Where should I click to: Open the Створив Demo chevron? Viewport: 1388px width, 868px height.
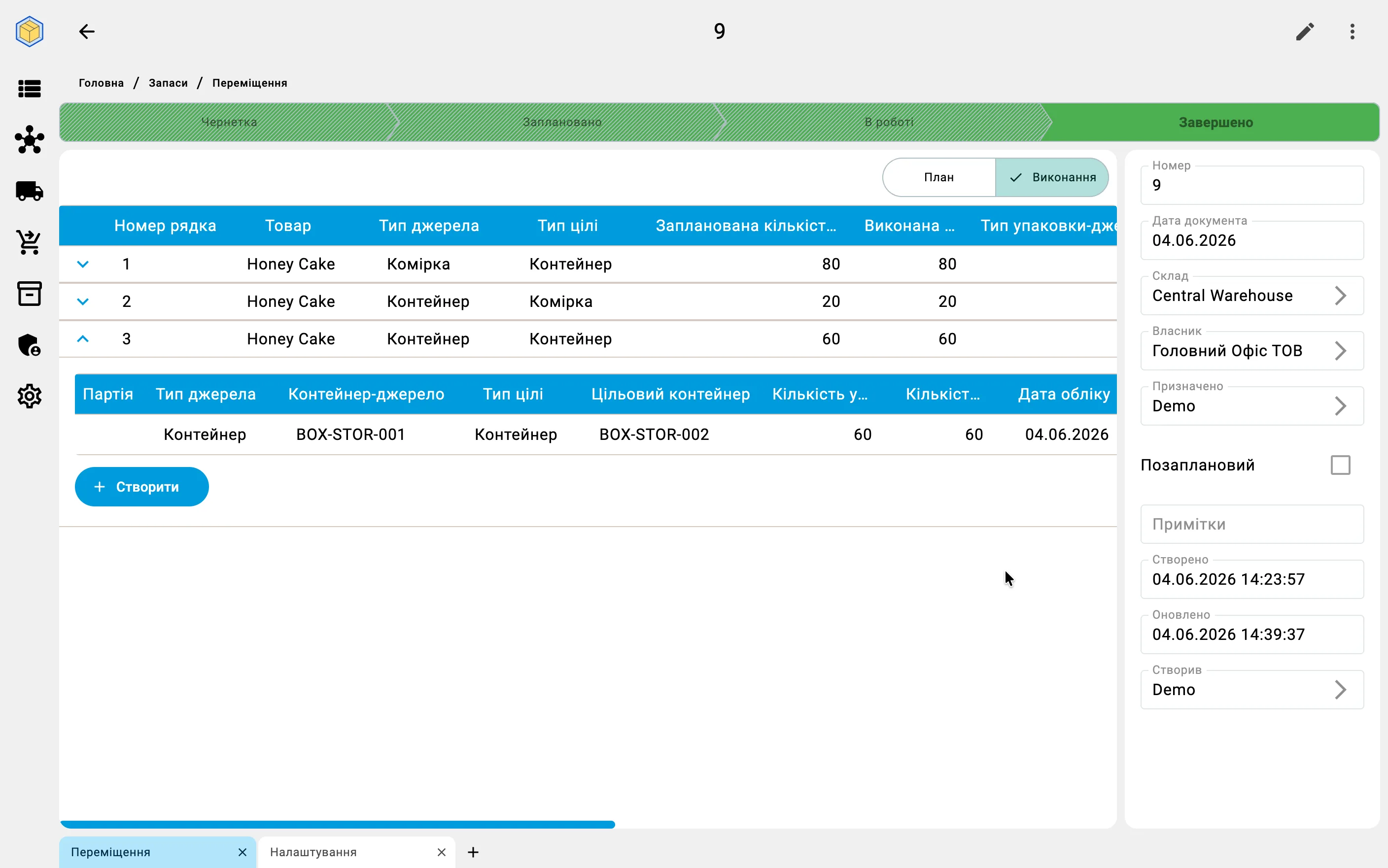tap(1340, 690)
